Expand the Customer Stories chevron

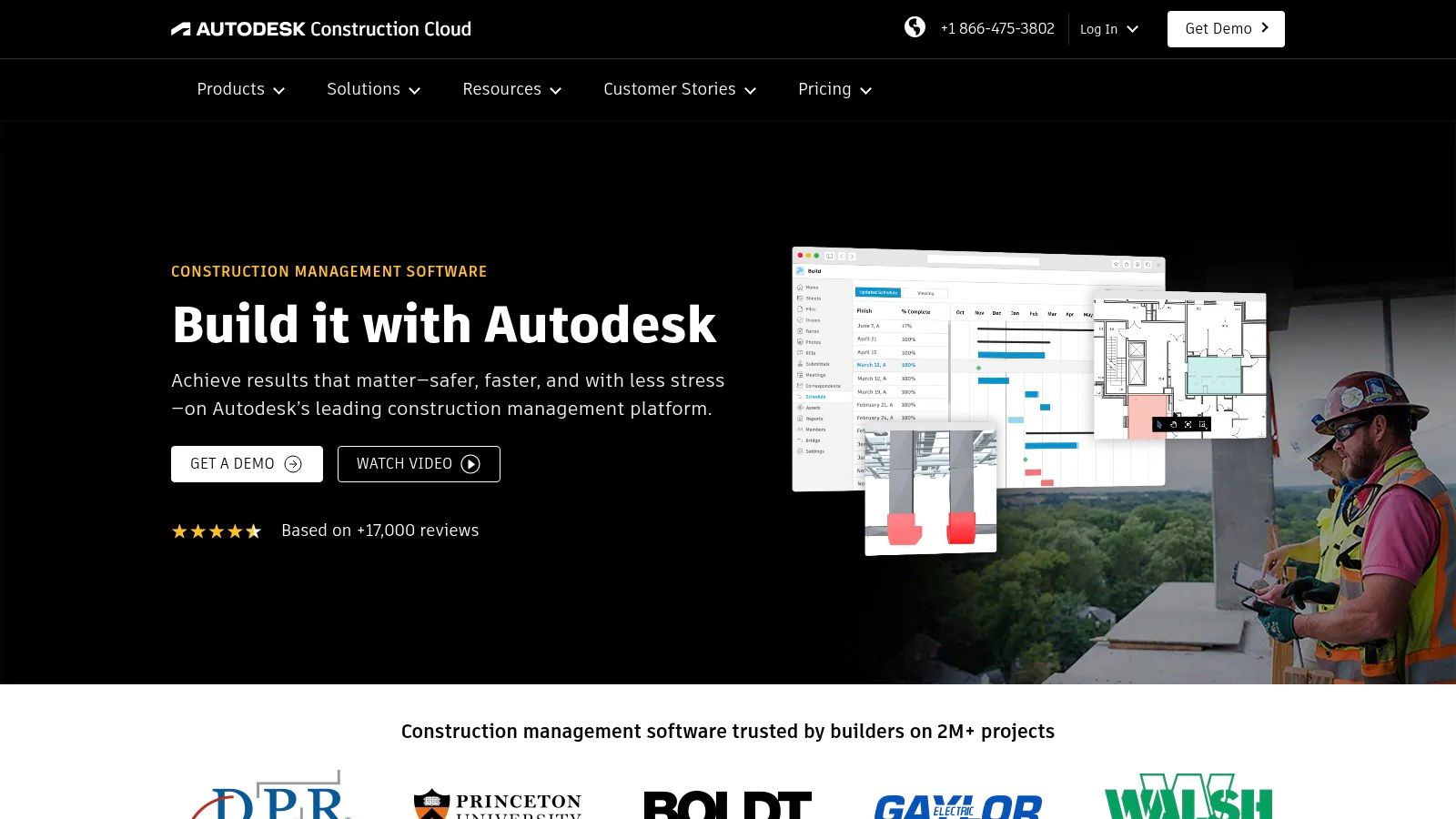pos(751,90)
